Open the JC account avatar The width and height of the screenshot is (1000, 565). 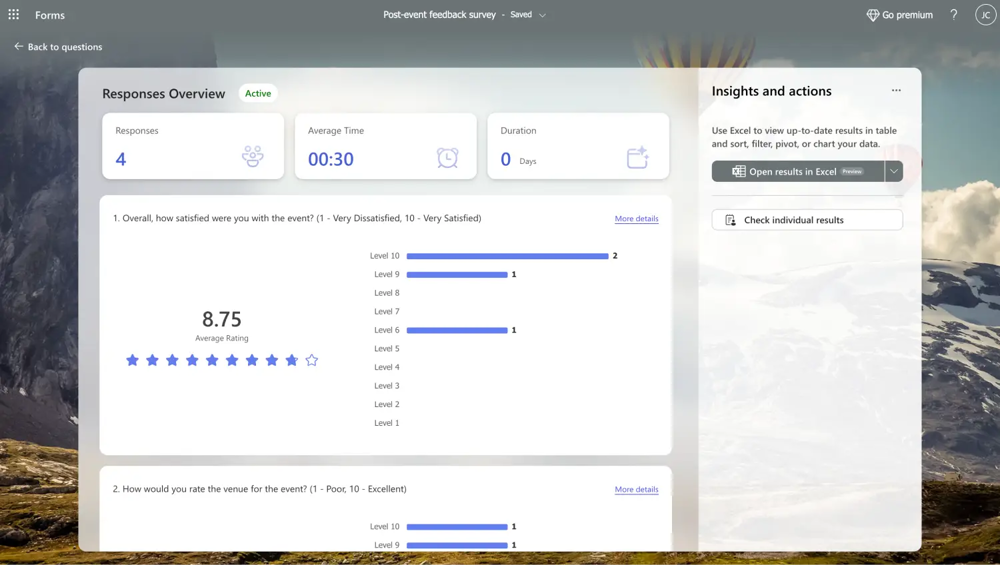tap(985, 15)
